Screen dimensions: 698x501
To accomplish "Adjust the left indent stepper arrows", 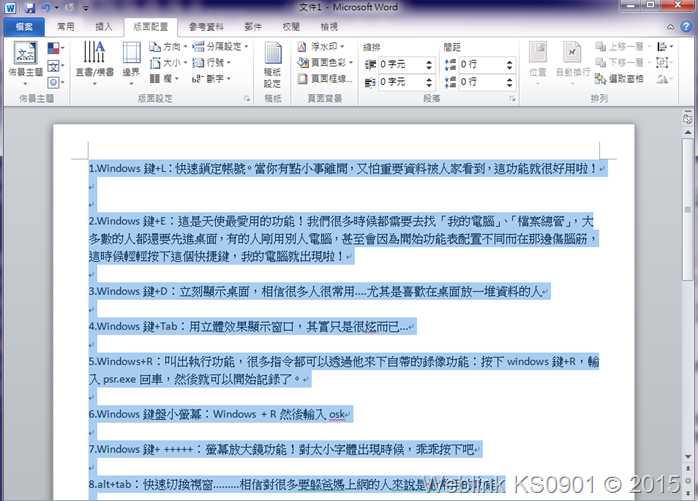I will click(x=429, y=65).
